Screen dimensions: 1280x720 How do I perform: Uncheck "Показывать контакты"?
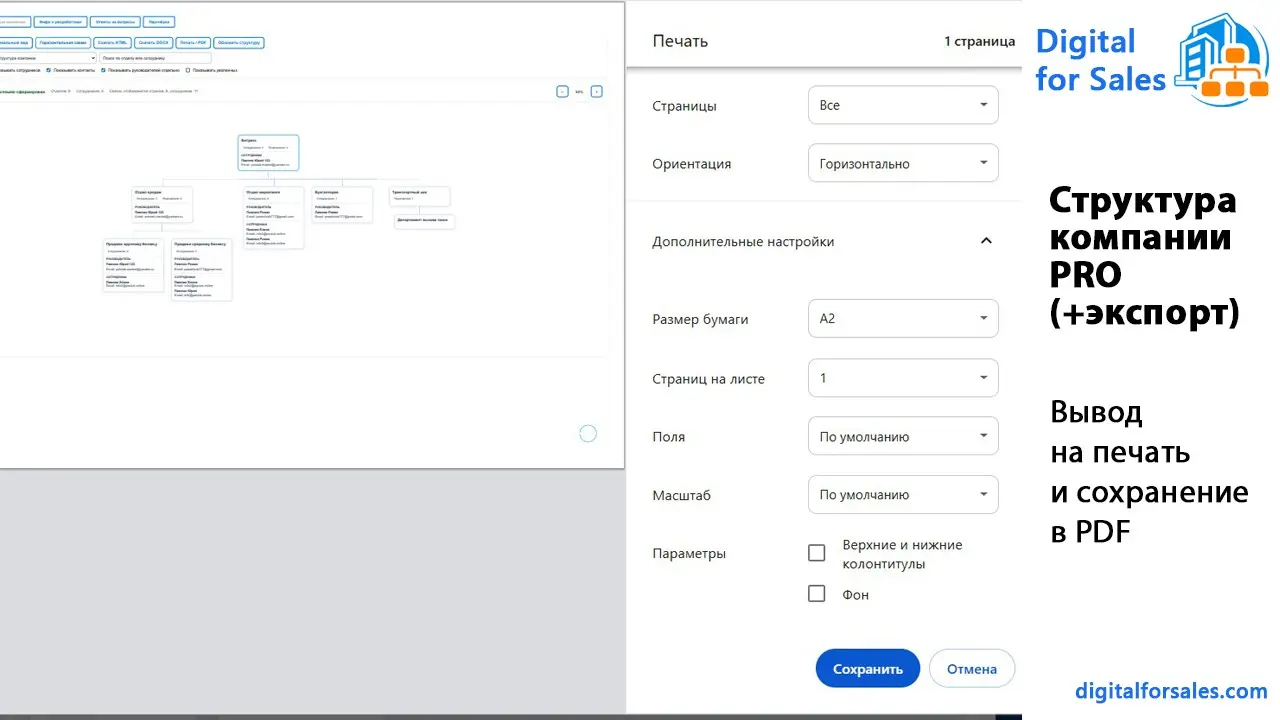[x=48, y=70]
